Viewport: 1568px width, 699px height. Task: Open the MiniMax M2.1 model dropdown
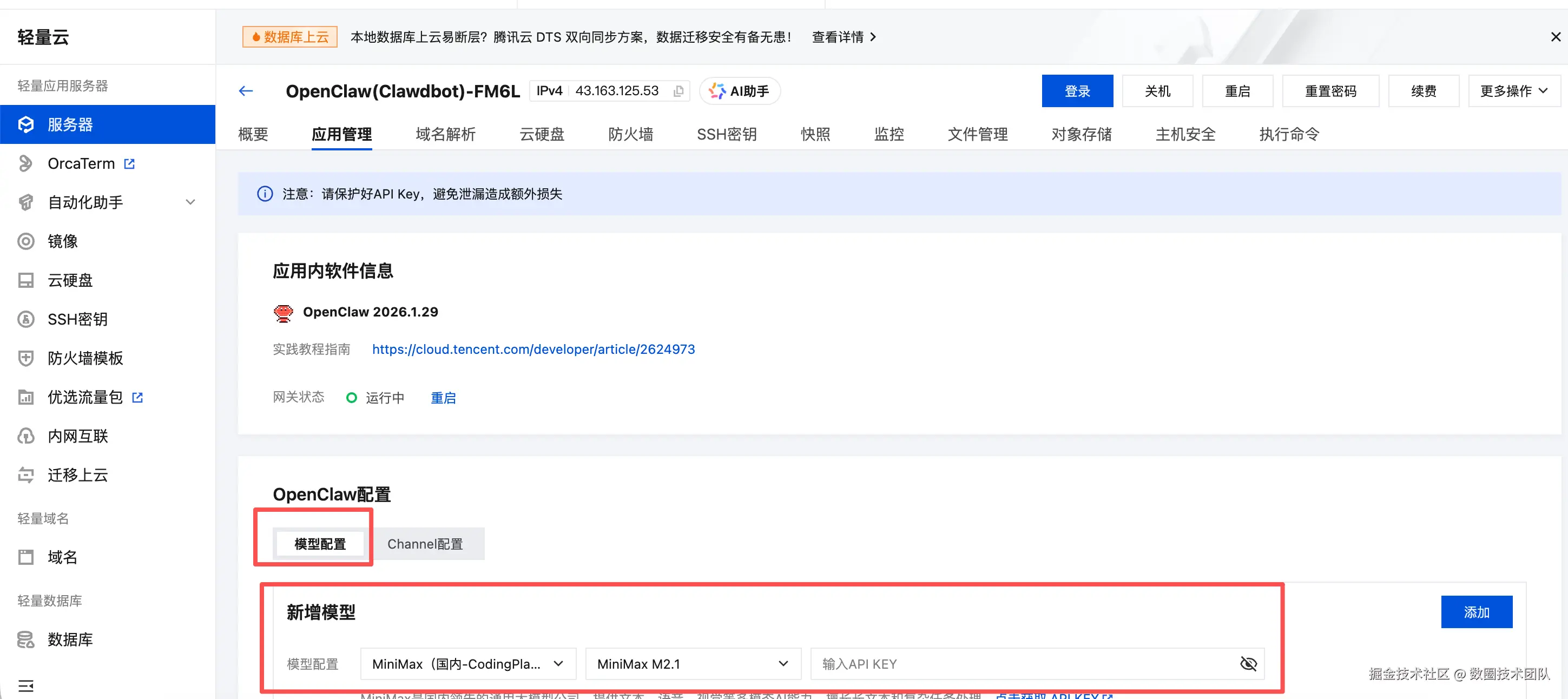coord(693,664)
